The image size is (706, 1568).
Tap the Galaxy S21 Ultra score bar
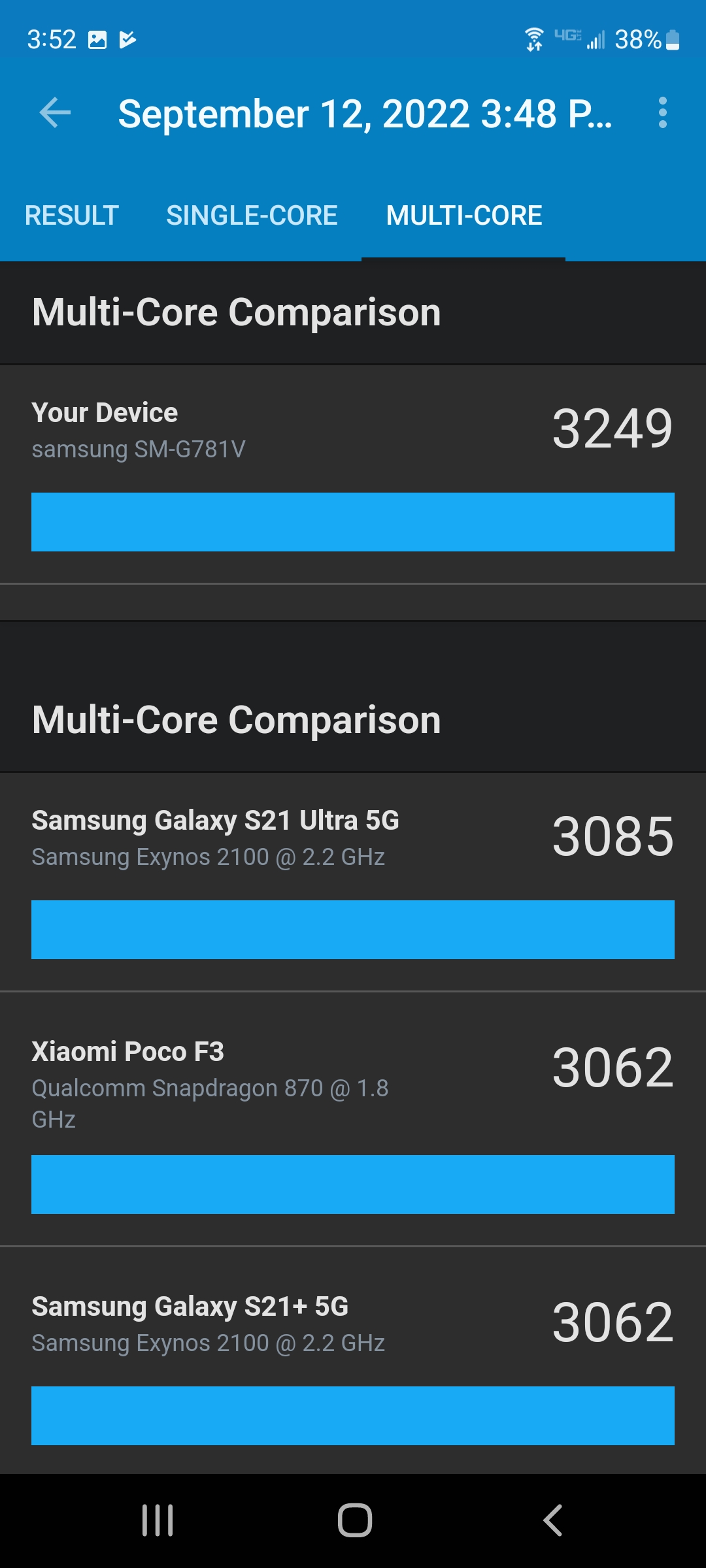coord(353,930)
